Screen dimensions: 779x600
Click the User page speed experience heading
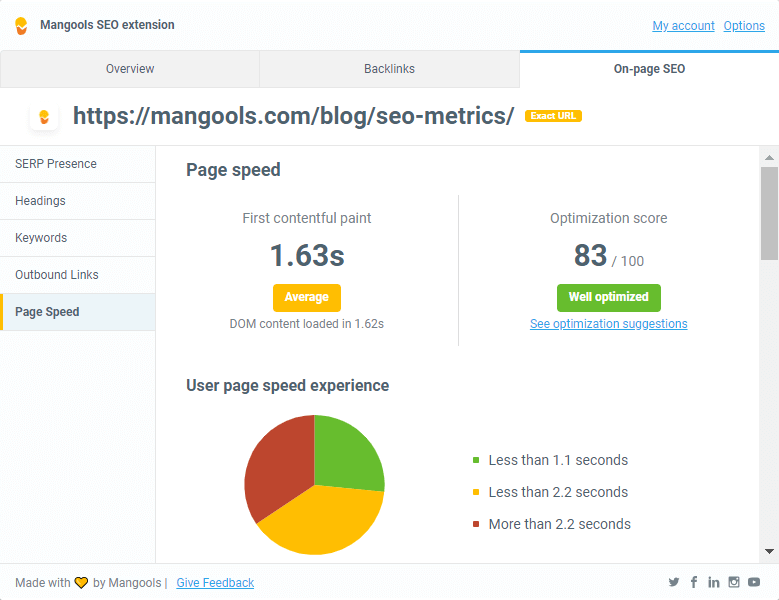[287, 386]
